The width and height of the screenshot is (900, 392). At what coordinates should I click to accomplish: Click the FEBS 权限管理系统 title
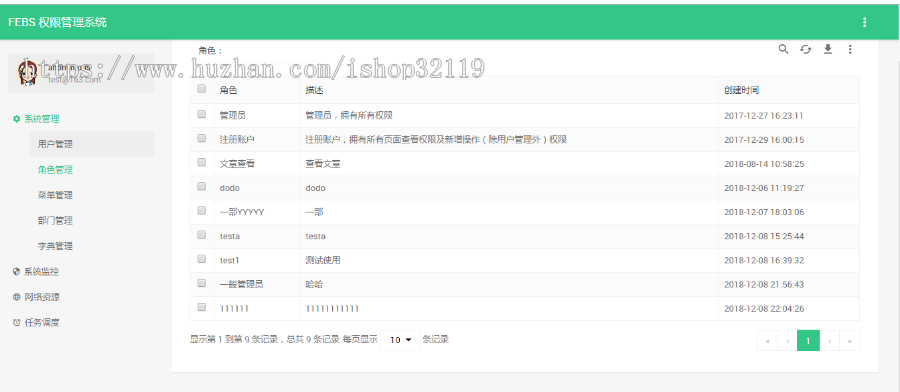57,22
